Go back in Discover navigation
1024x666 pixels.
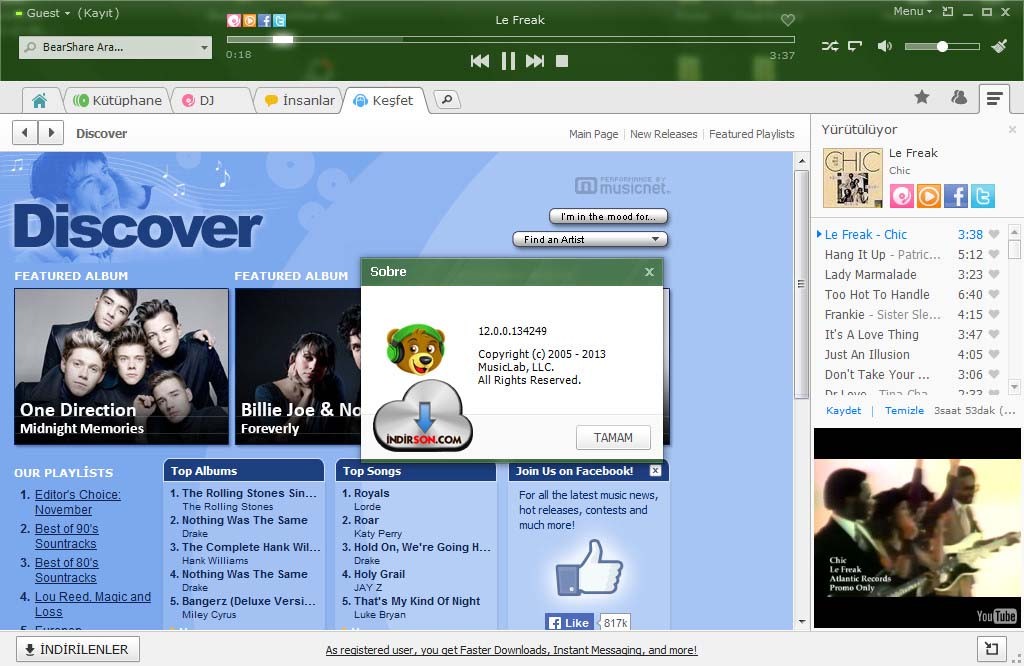coord(25,133)
